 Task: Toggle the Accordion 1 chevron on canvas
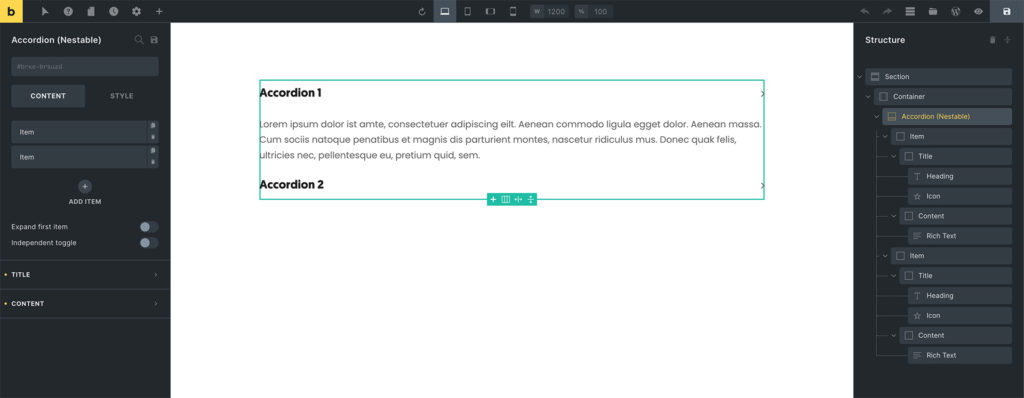[762, 93]
